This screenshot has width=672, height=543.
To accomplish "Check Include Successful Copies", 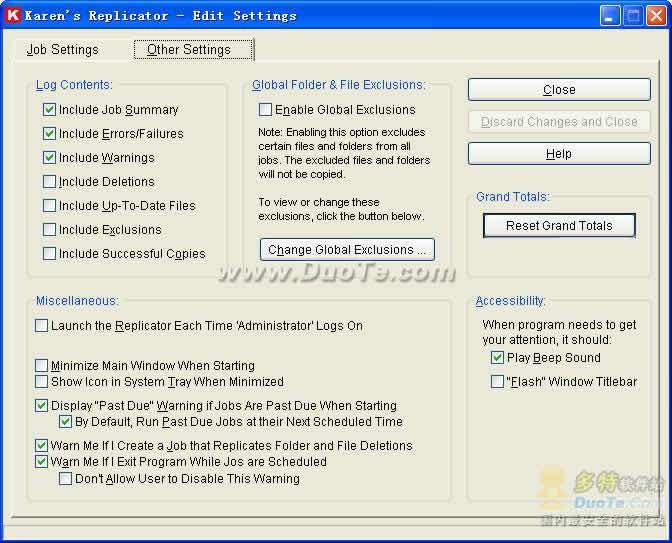I will point(49,254).
